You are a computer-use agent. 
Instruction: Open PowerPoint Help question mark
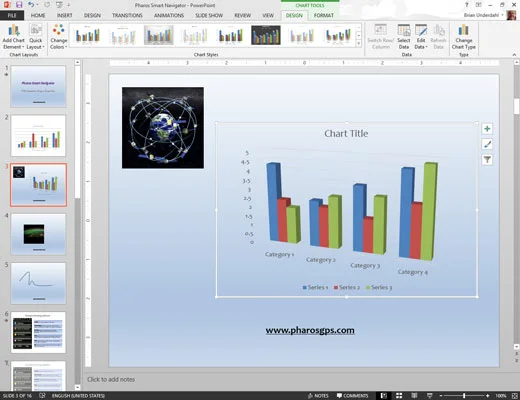coord(467,5)
